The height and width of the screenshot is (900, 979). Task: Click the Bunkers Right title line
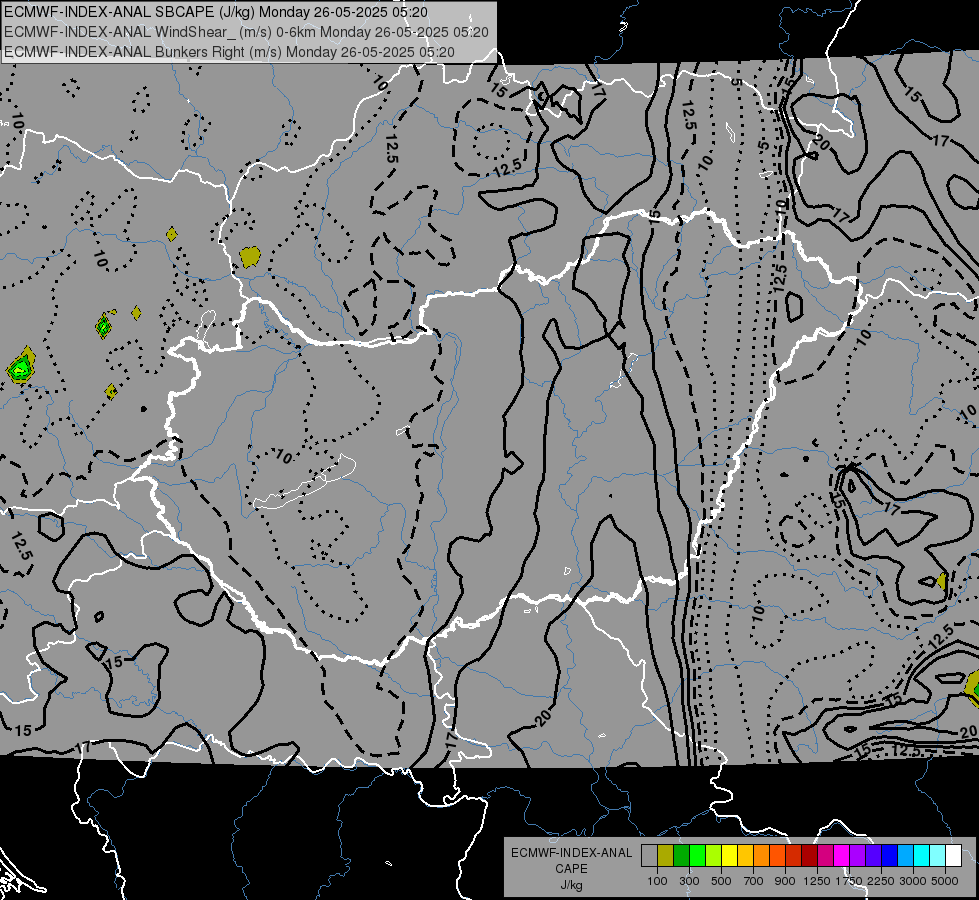click(x=229, y=52)
